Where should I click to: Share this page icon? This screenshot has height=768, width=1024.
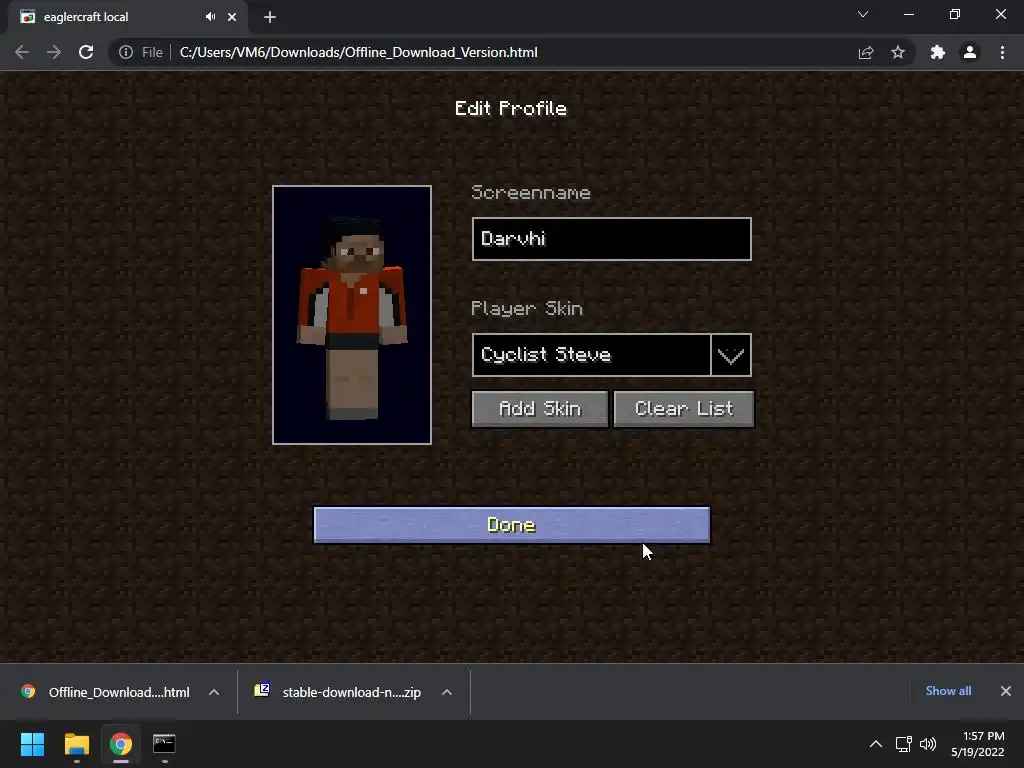[x=866, y=52]
